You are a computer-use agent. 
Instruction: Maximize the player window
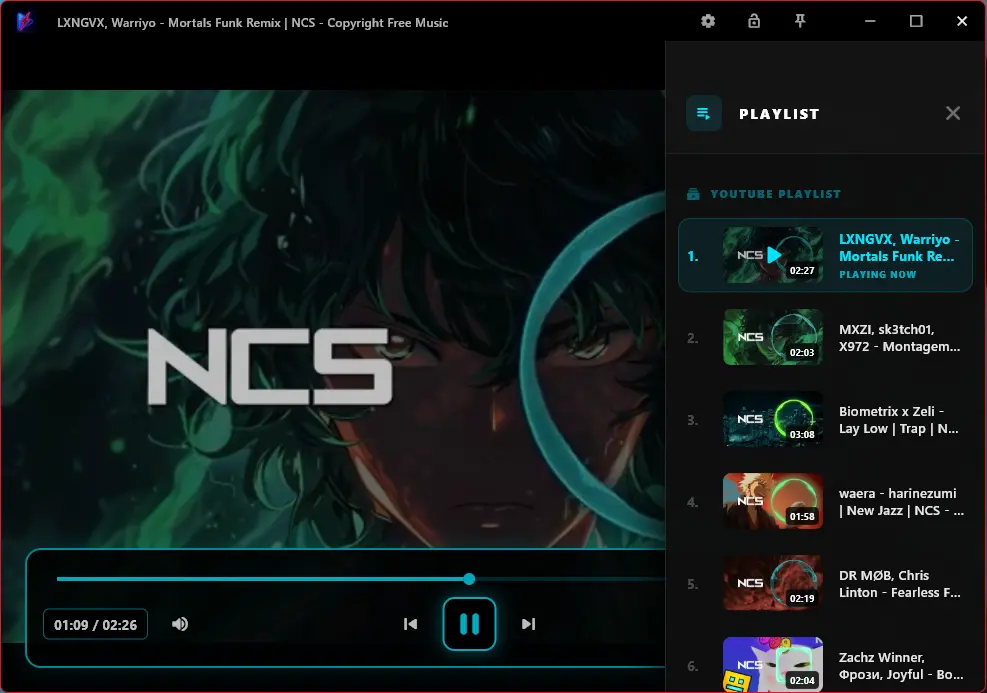point(916,21)
